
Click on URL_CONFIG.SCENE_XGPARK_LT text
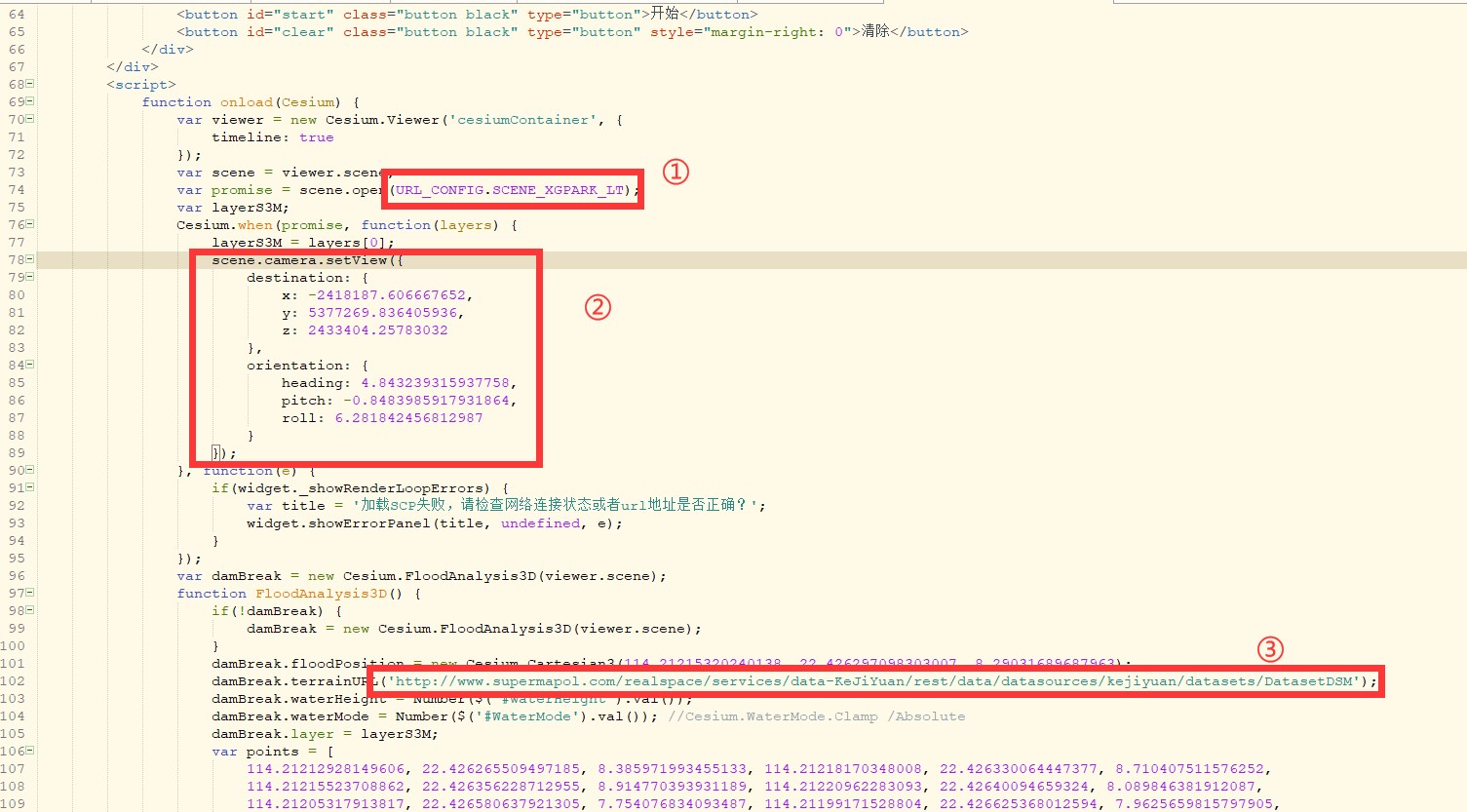509,190
